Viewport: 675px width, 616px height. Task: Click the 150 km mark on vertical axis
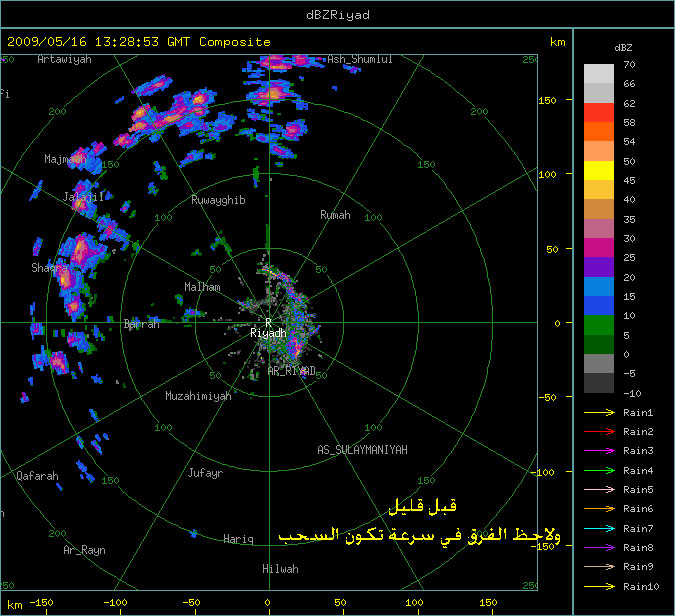point(547,100)
